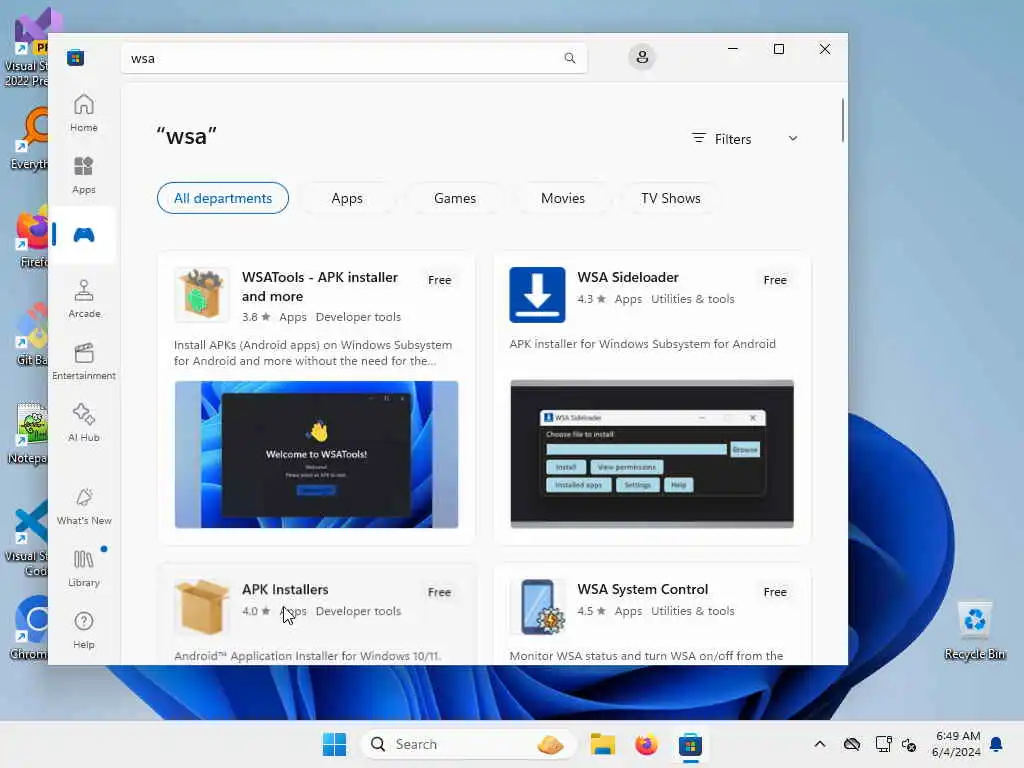This screenshot has width=1024, height=768.
Task: Launch Firefox from the taskbar
Action: [x=646, y=744]
